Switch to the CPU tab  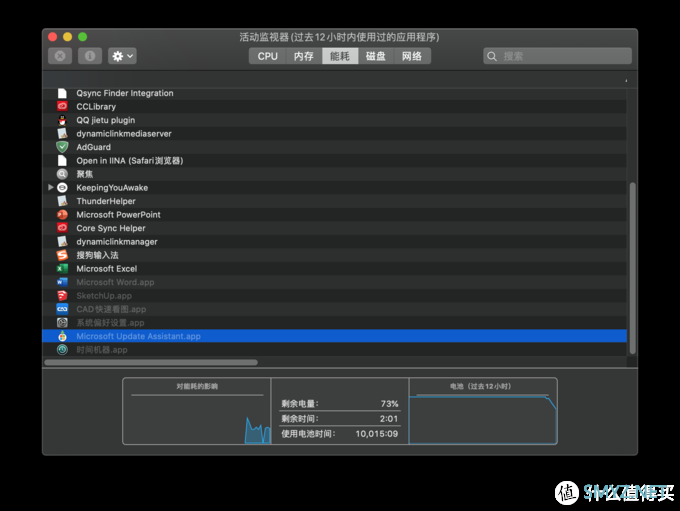pyautogui.click(x=268, y=56)
